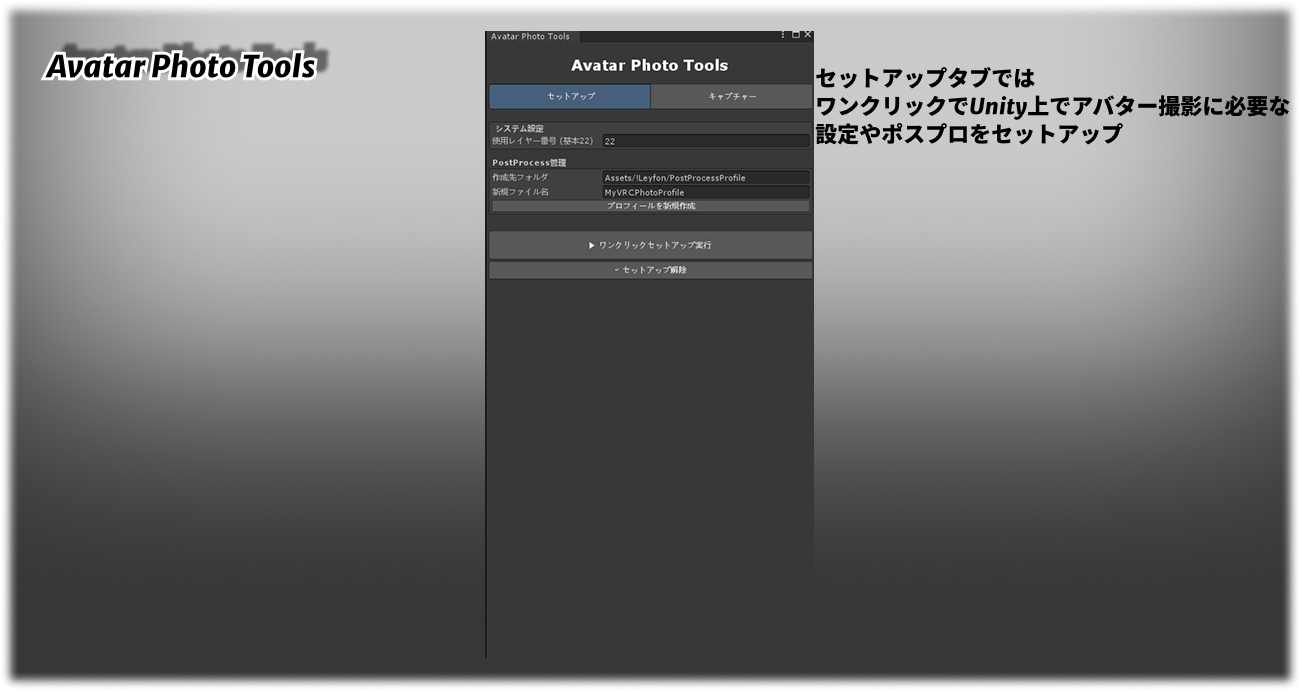The width and height of the screenshot is (1301, 691).
Task: Click the 新規ファイル名 label
Action: click(520, 191)
